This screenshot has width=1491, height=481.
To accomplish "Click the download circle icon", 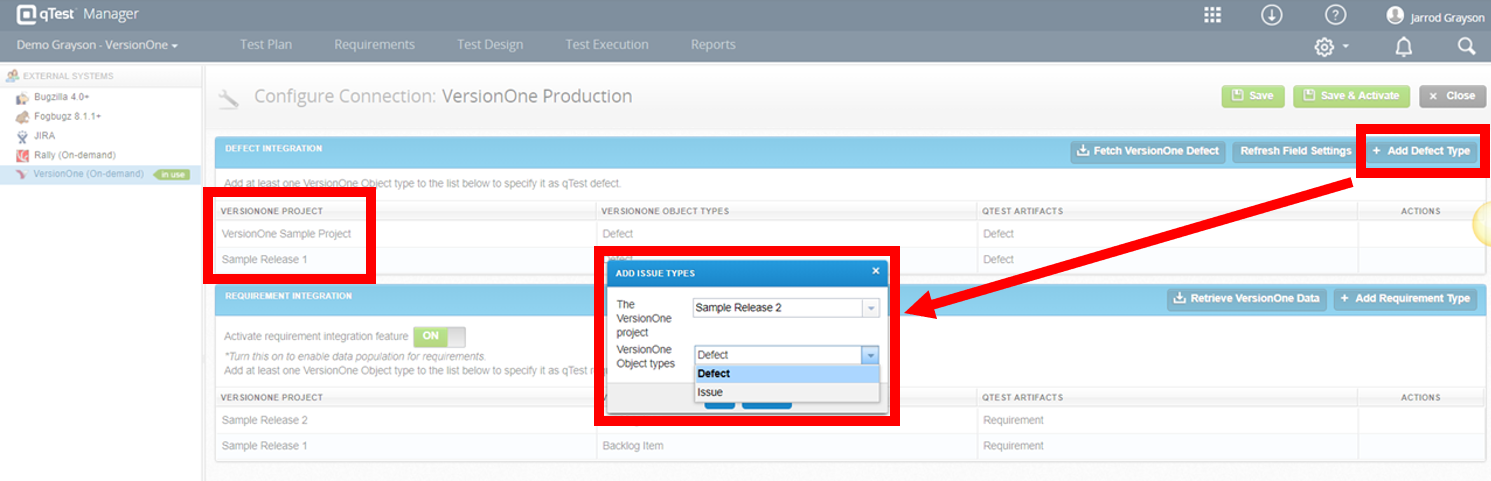I will tap(1272, 15).
